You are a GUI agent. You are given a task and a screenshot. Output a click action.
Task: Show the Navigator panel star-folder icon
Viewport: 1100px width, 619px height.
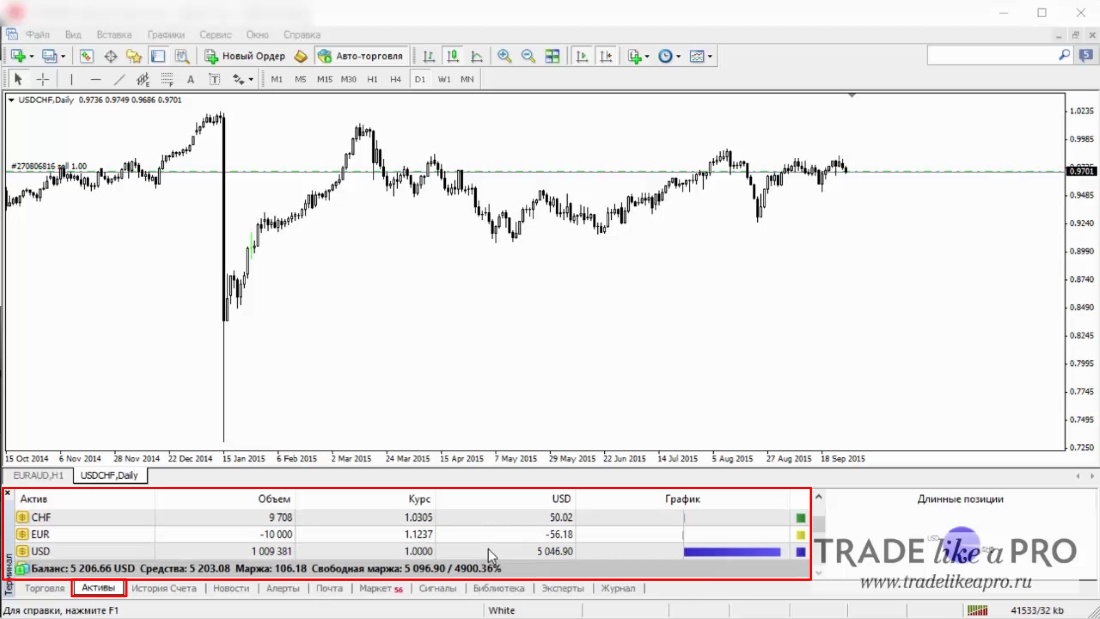[x=133, y=56]
